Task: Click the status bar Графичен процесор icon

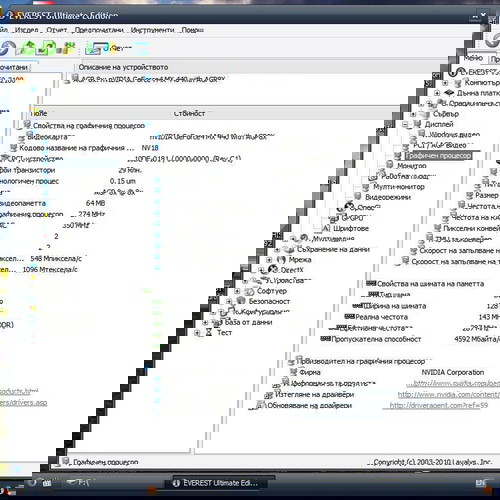Action: (x=66, y=461)
